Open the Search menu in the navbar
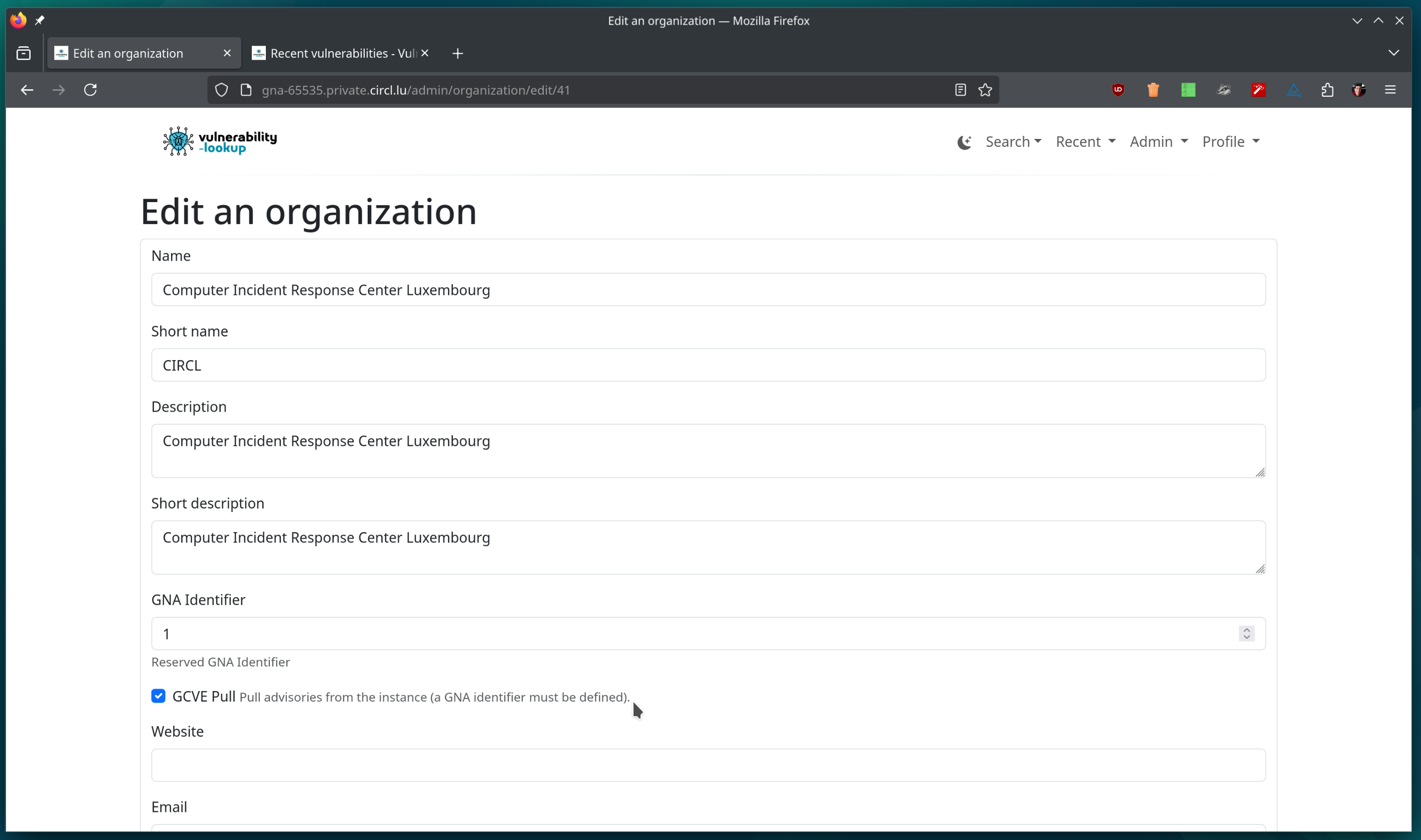 click(1013, 141)
